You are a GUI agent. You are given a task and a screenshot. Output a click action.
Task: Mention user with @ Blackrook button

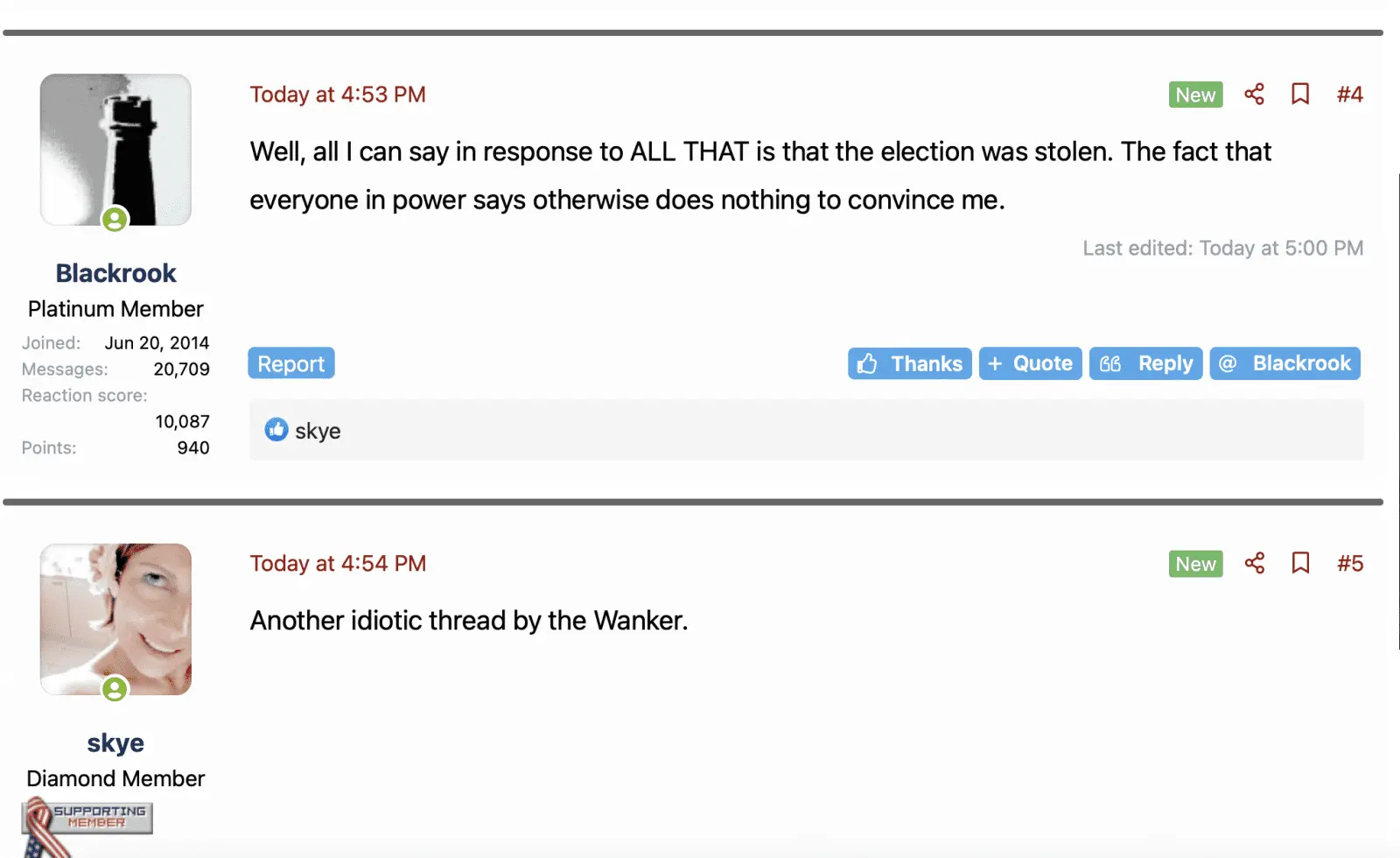tap(1284, 363)
